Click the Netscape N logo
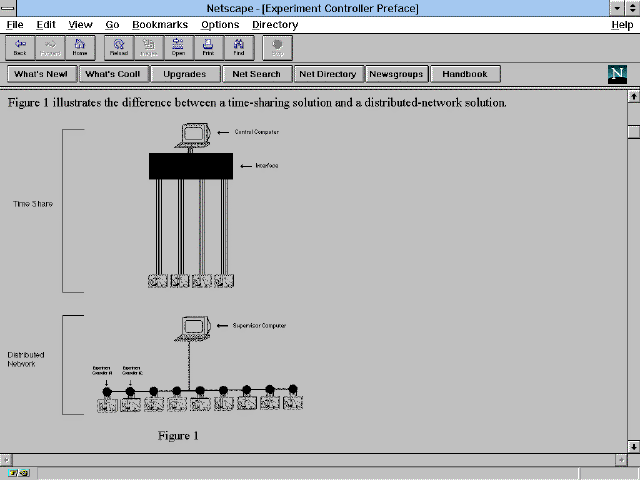640x480 pixels. (x=617, y=74)
